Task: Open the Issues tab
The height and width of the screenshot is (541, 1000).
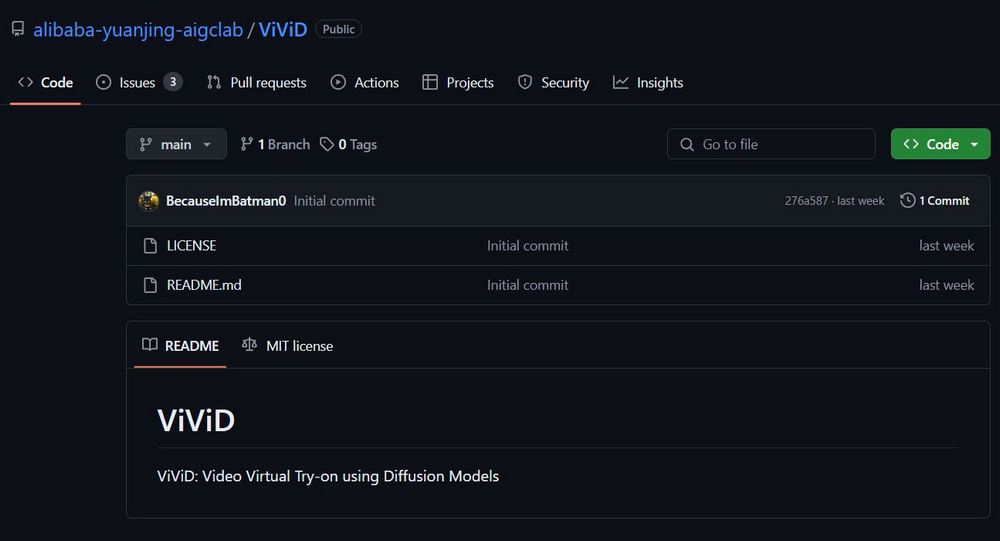Action: click(139, 82)
